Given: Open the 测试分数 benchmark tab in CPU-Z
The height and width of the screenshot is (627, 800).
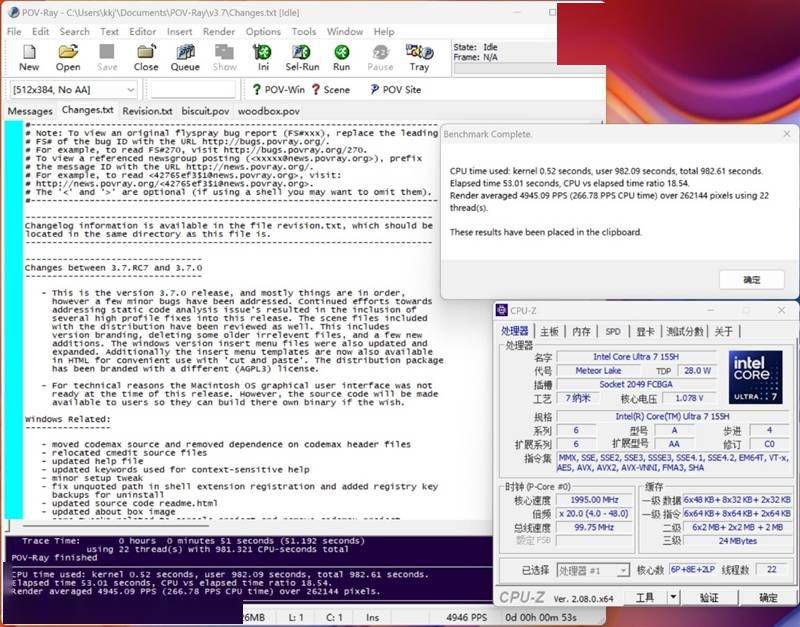Looking at the screenshot, I should coord(685,332).
